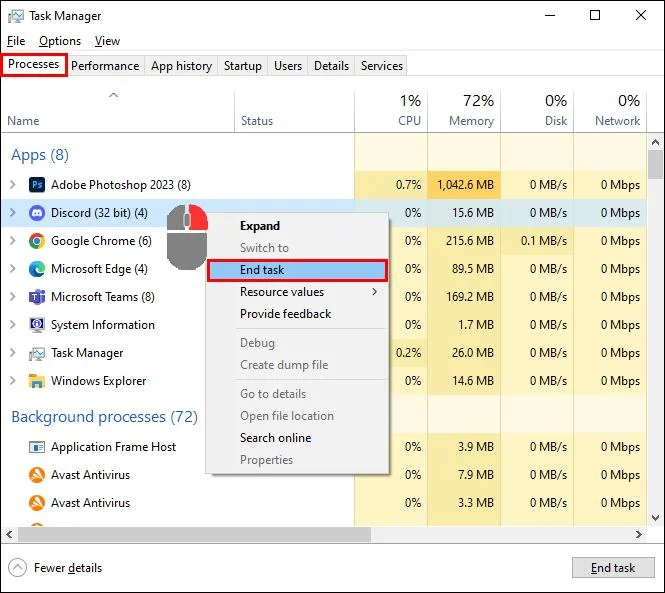Switch to the Users tab
The image size is (665, 593).
pos(288,66)
